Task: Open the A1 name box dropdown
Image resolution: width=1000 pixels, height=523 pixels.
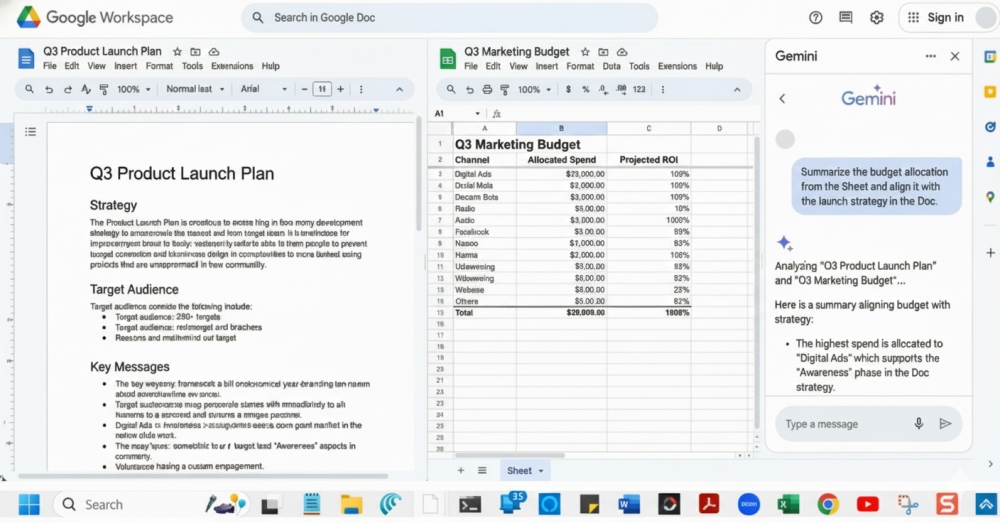Action: click(477, 114)
